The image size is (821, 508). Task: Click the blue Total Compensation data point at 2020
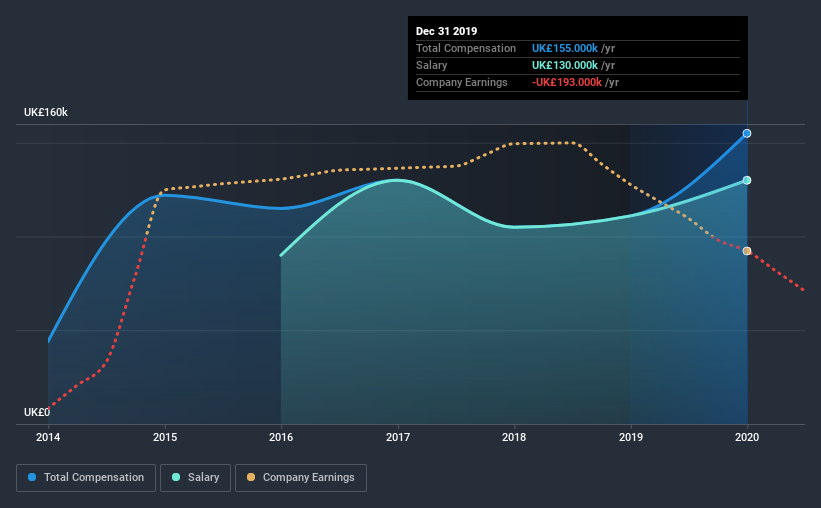747,134
